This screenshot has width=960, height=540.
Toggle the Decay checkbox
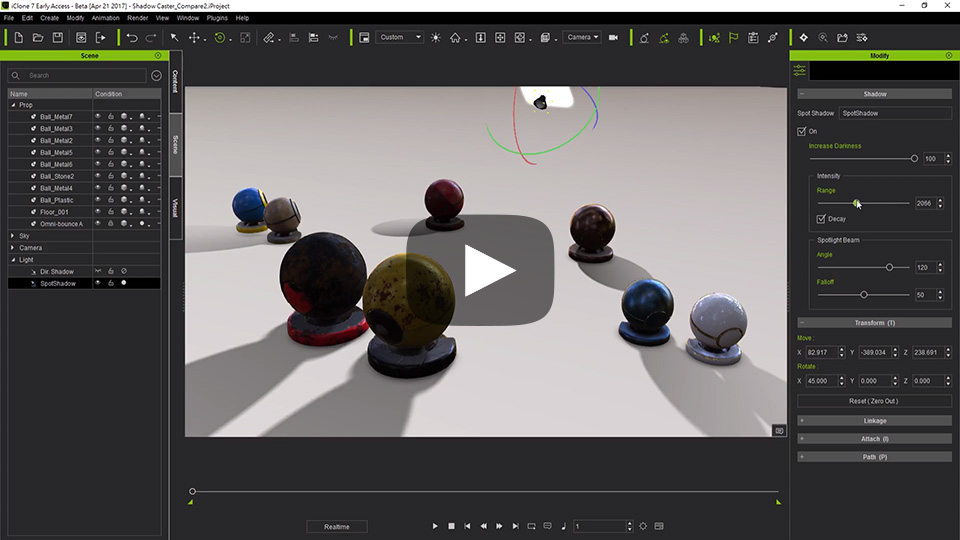coord(821,219)
